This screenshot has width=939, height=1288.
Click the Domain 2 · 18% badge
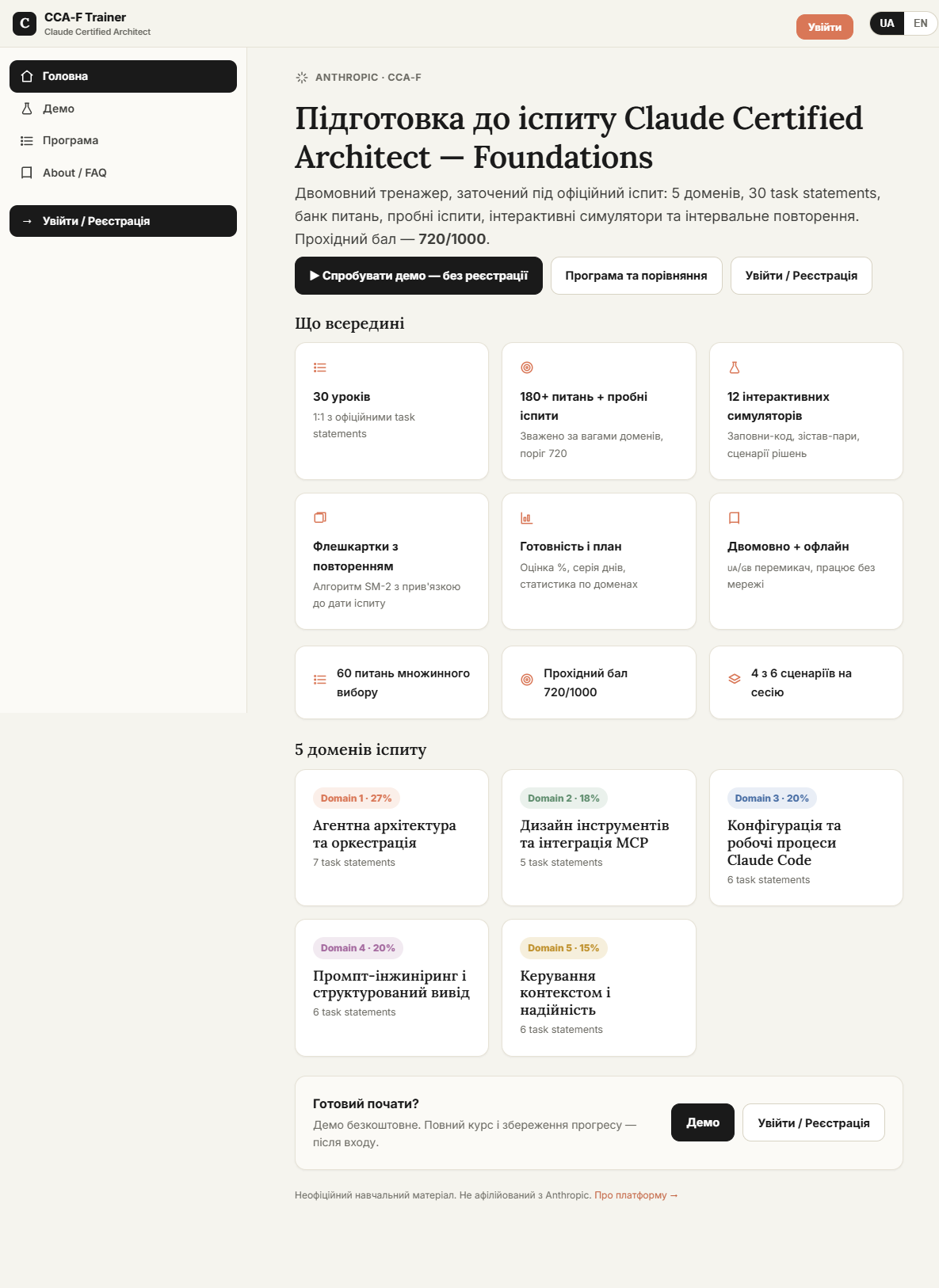click(563, 798)
